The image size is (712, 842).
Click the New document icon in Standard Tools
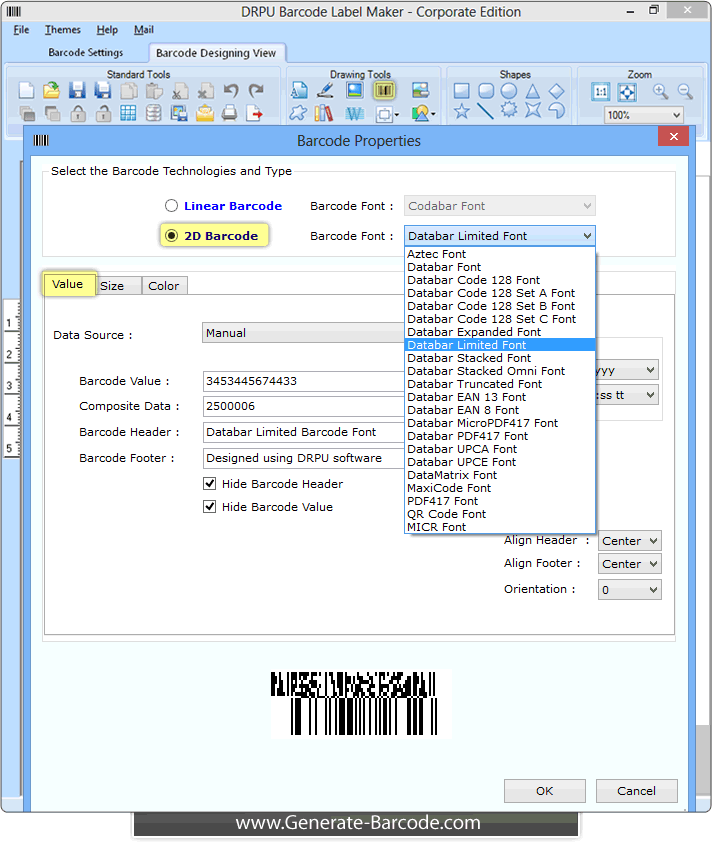pos(27,91)
